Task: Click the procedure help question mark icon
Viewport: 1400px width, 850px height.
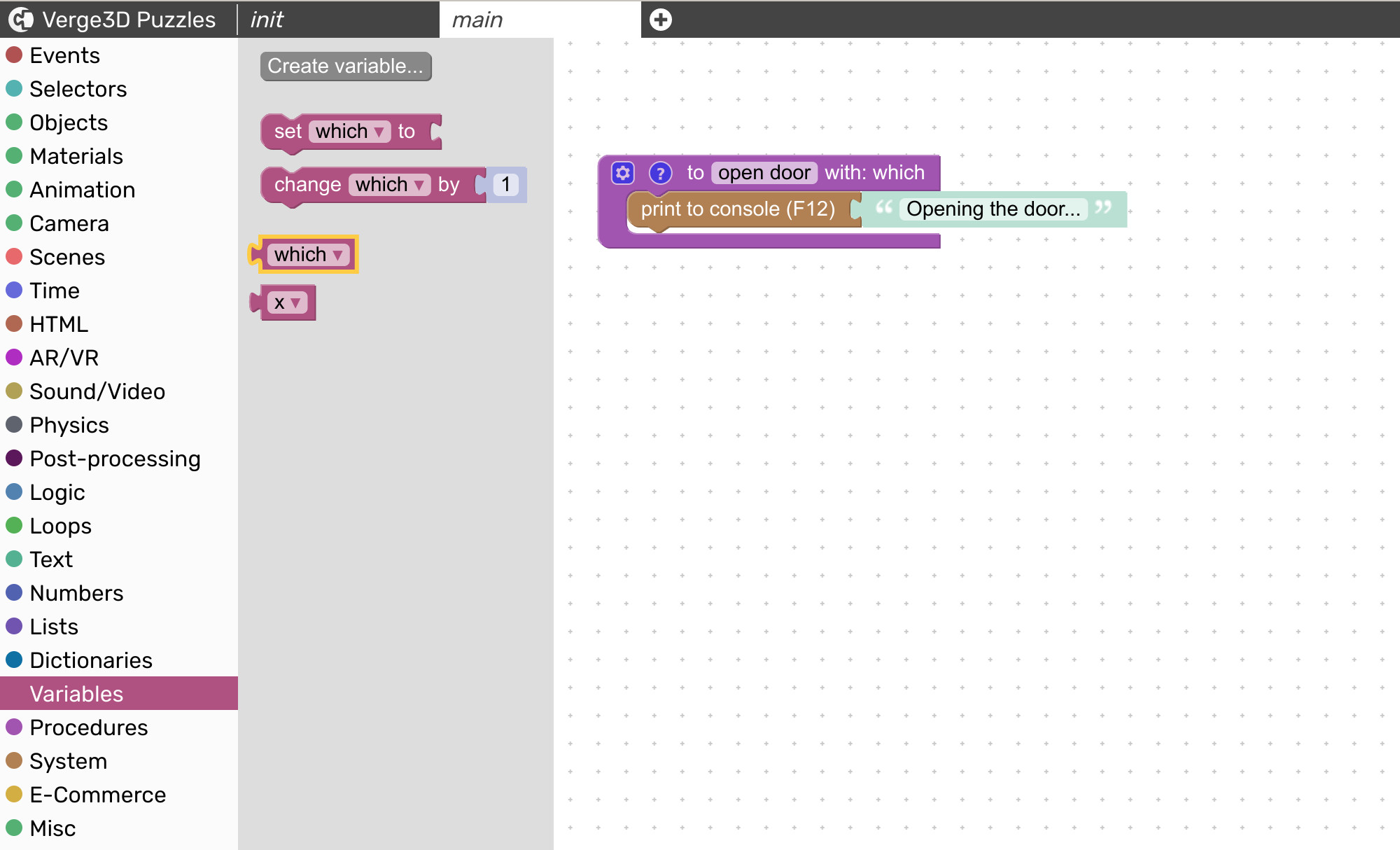Action: coord(660,172)
